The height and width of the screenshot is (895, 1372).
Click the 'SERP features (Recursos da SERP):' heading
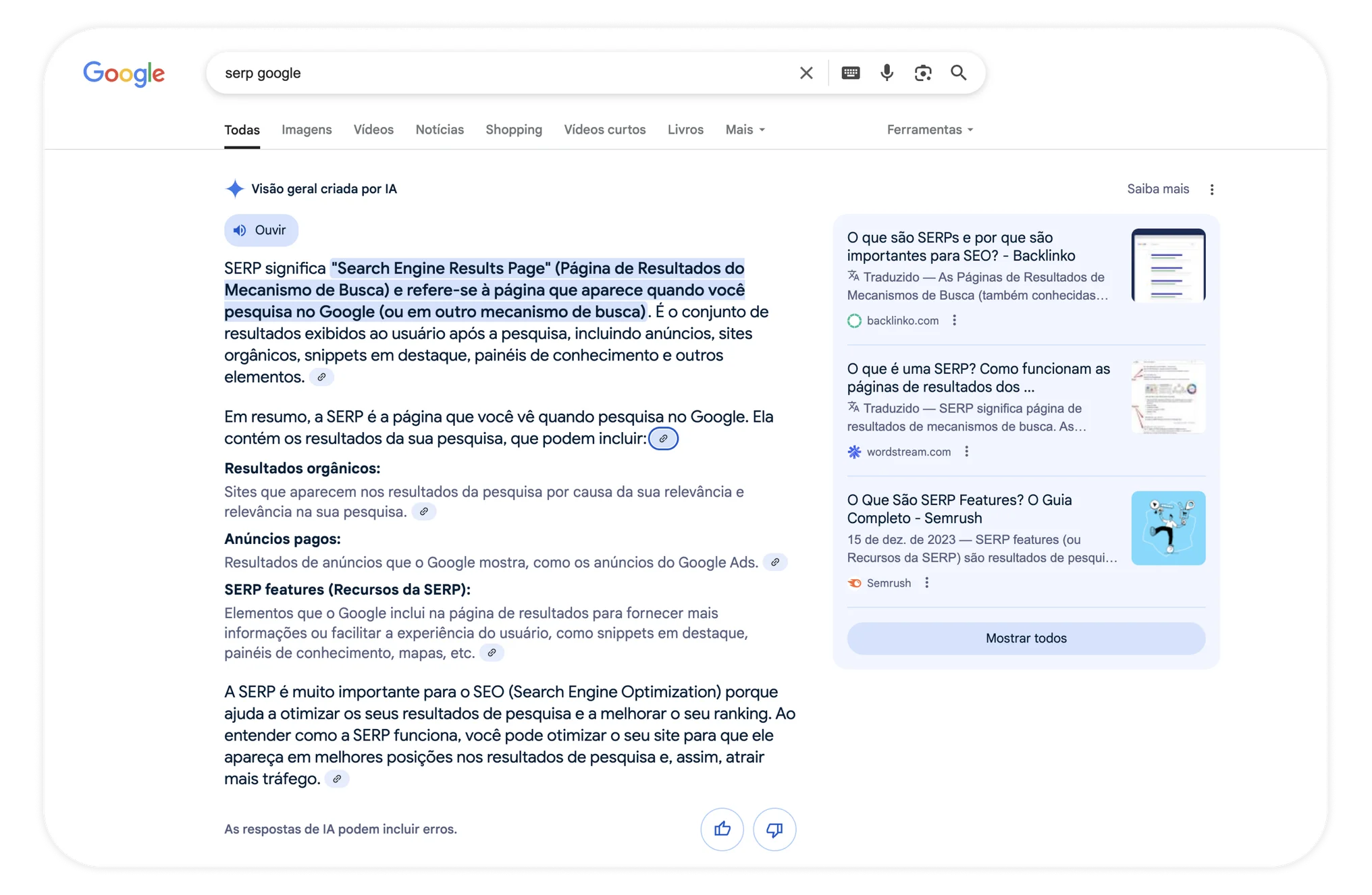click(347, 590)
